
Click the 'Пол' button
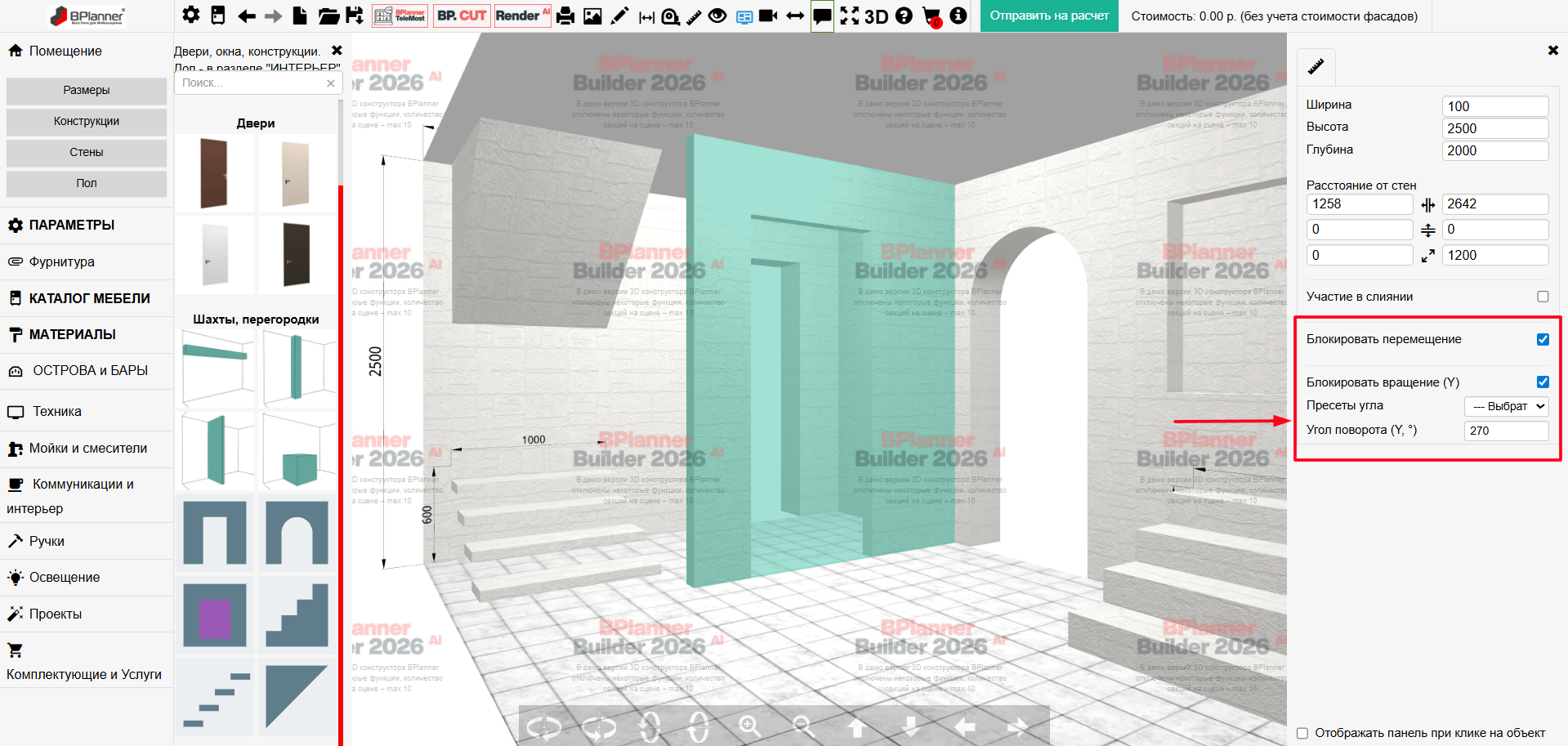(x=87, y=184)
